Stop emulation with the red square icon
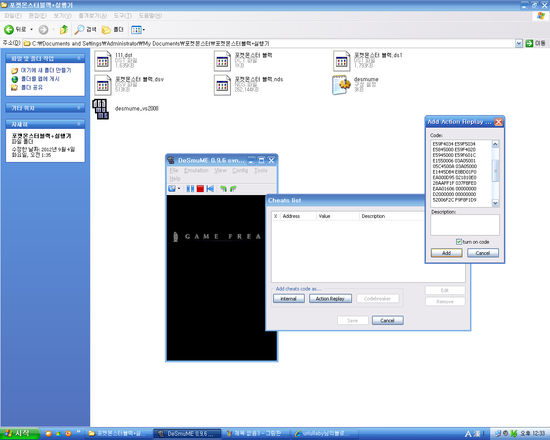 pyautogui.click(x=200, y=189)
